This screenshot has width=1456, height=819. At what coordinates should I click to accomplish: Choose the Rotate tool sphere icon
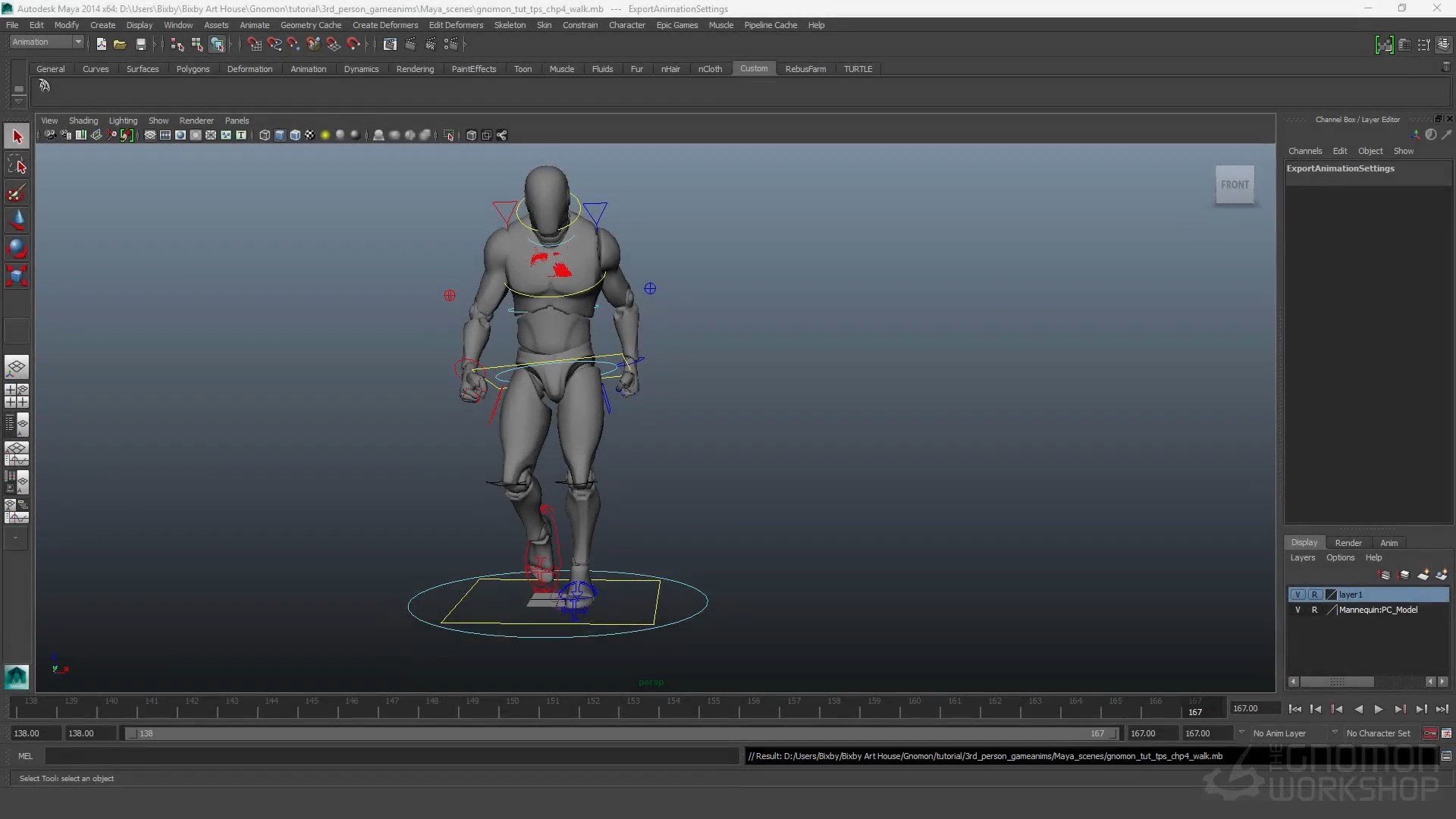coord(17,248)
